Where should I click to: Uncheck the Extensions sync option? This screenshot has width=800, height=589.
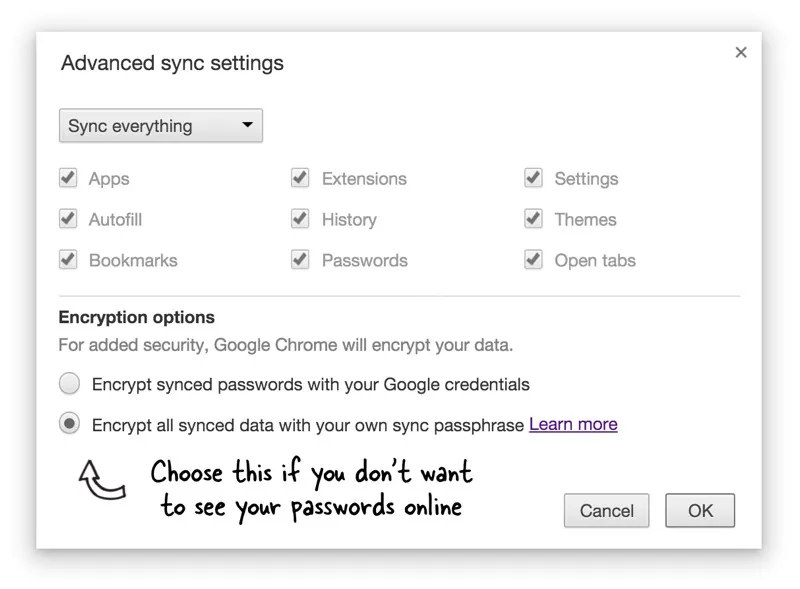pyautogui.click(x=300, y=178)
